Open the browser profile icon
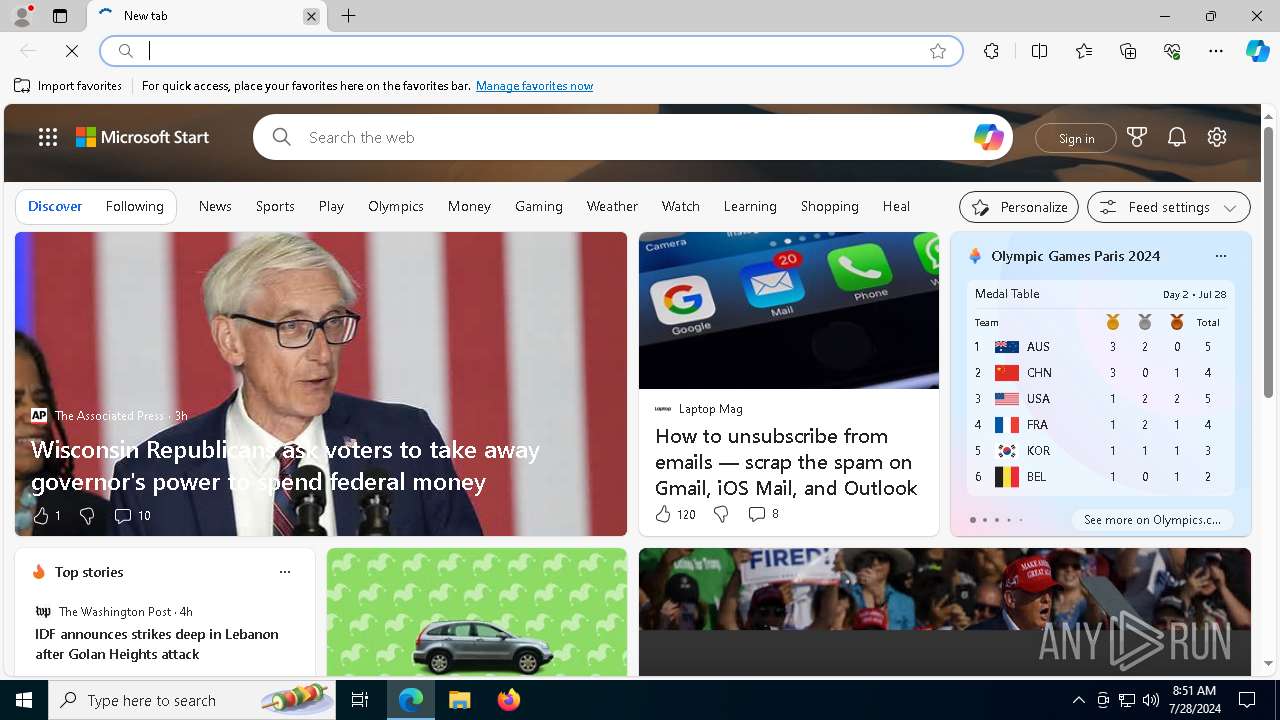 point(21,16)
